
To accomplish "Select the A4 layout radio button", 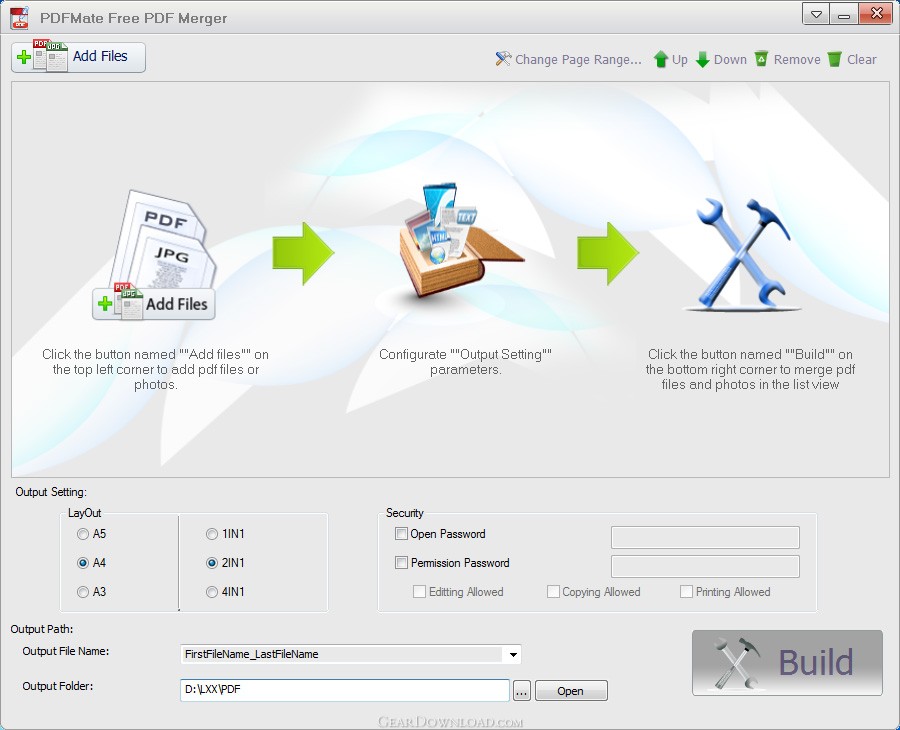I will (83, 563).
